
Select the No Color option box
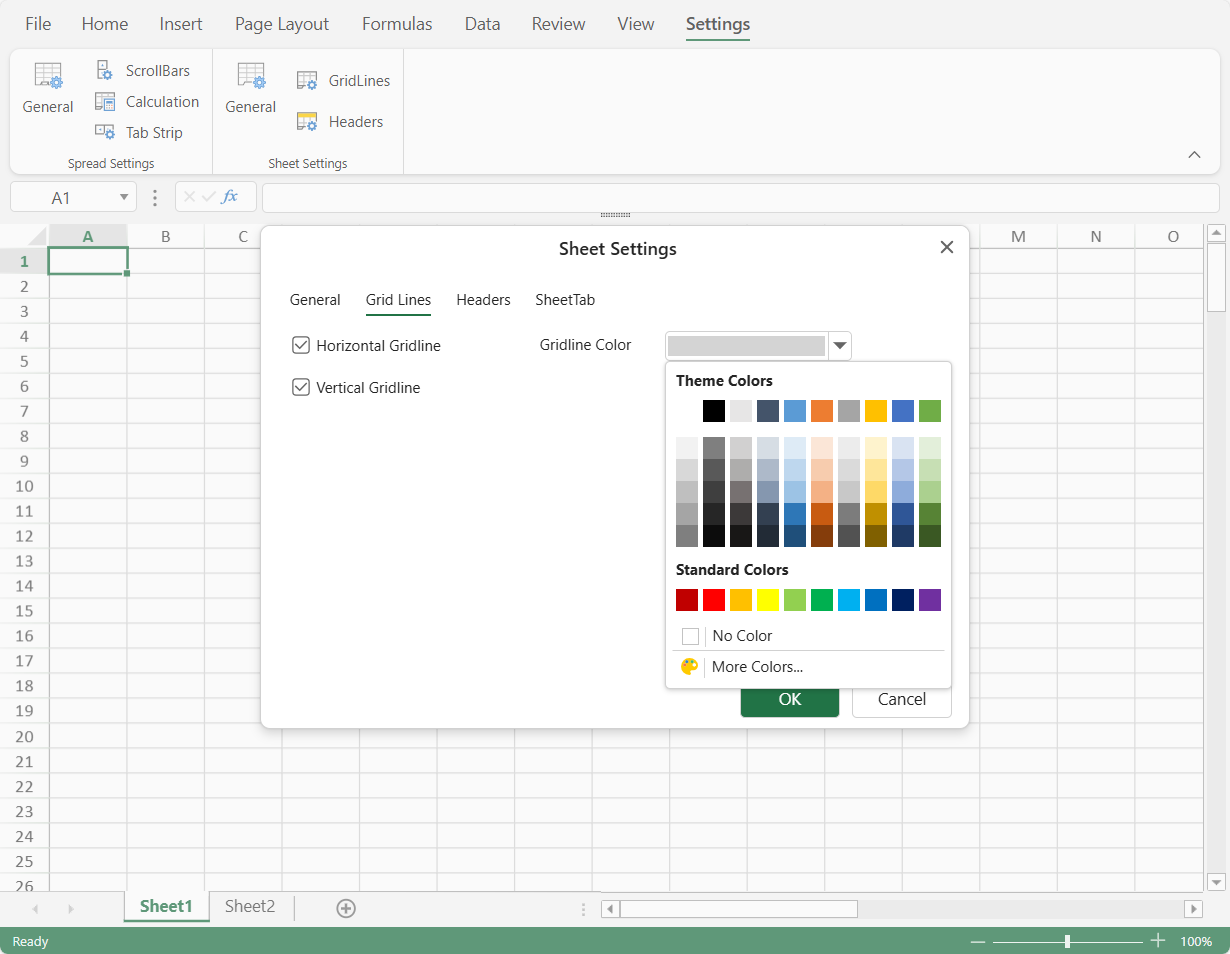coord(690,636)
